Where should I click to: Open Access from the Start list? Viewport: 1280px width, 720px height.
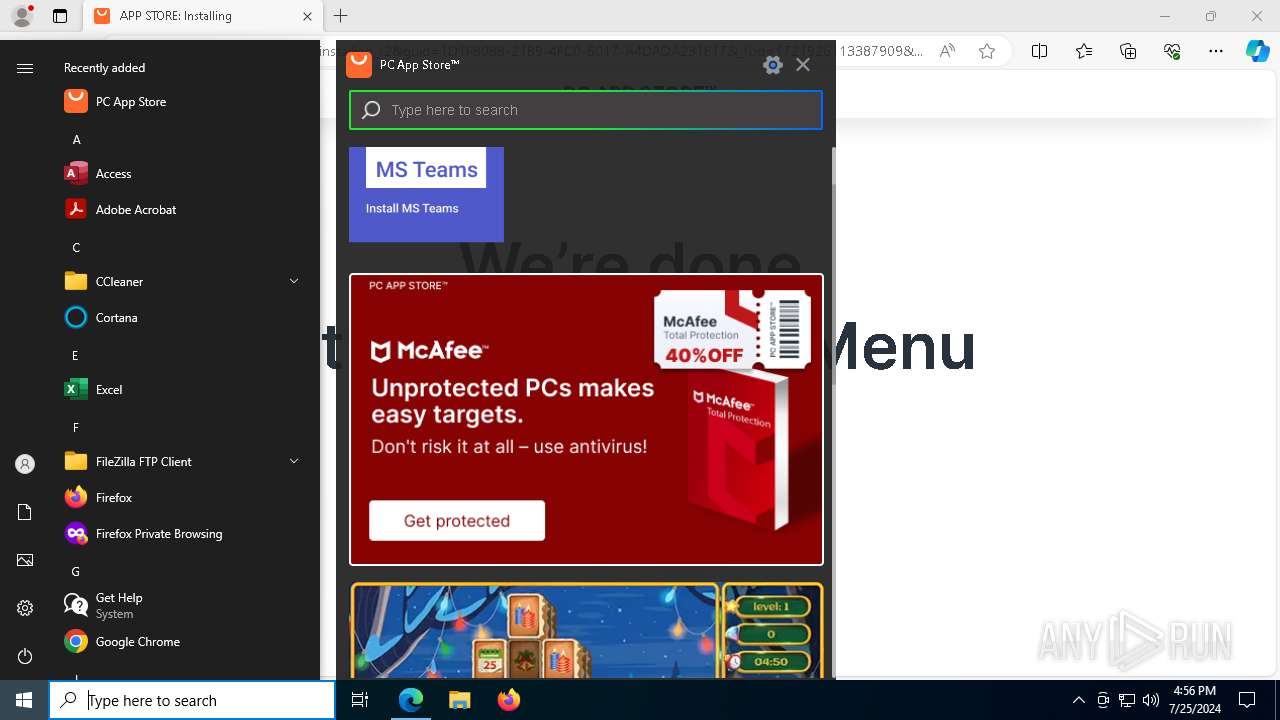coord(184,174)
